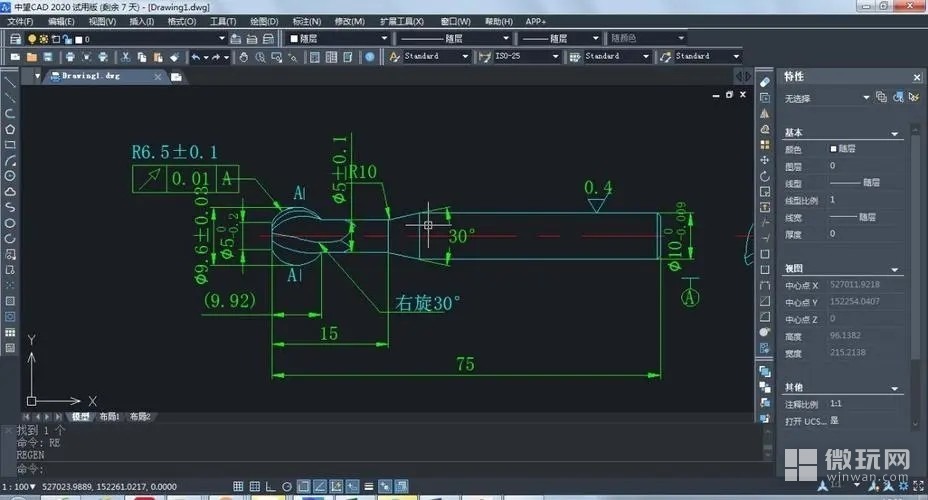The image size is (928, 500).
Task: Toggle Object Snap in status bar
Action: click(303, 486)
